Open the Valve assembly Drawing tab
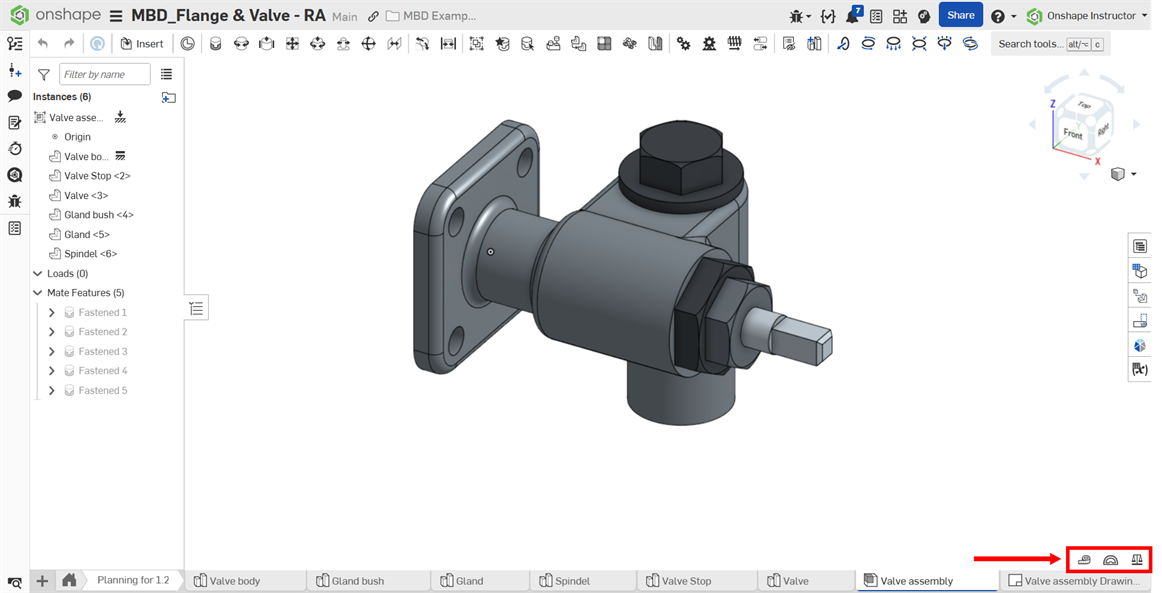1162x593 pixels. [x=1078, y=580]
